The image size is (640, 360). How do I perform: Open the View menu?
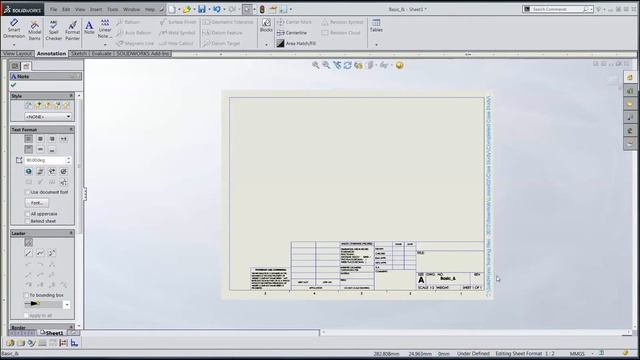[80, 9]
